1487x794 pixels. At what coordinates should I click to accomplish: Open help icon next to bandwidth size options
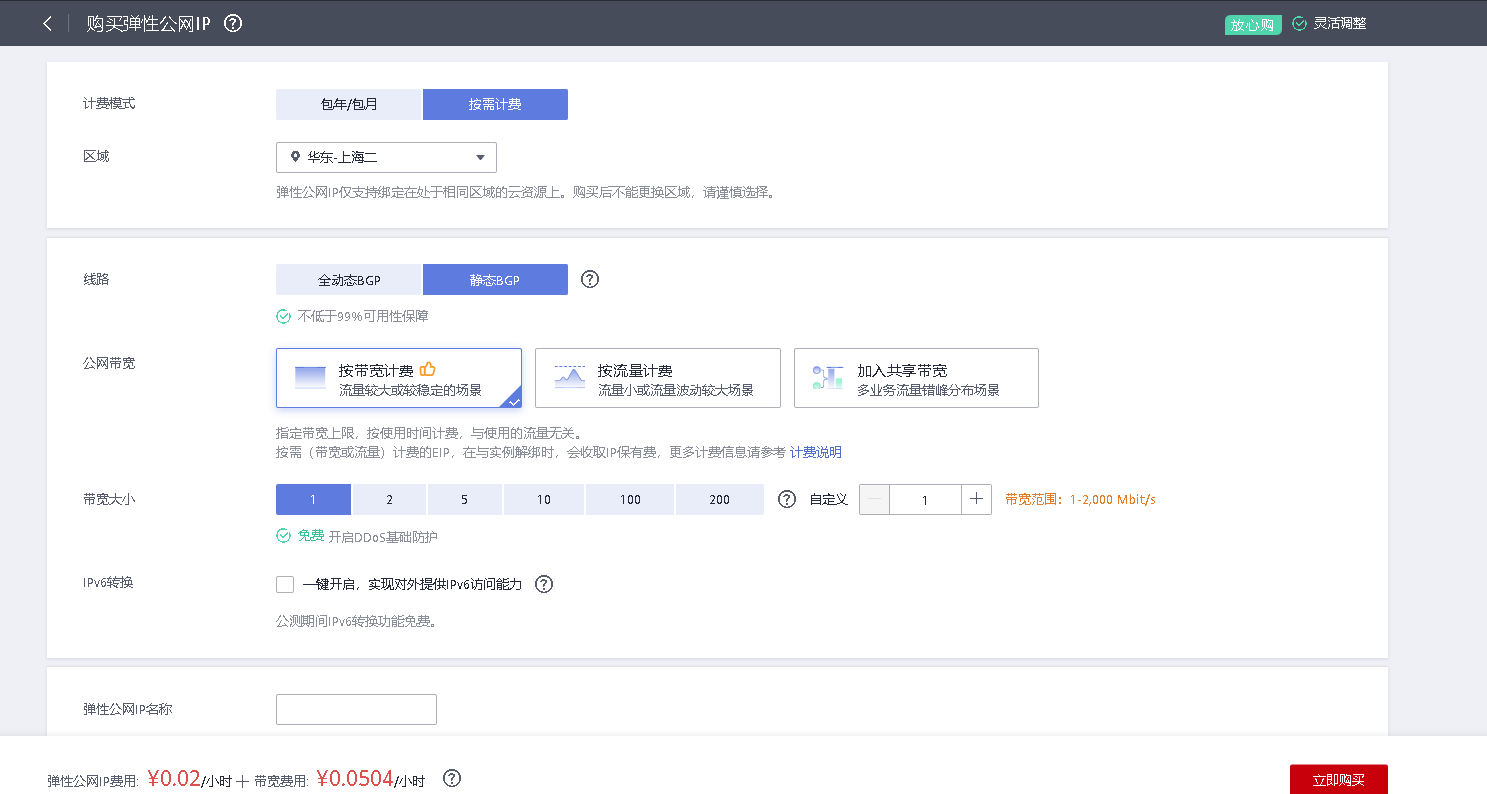pyautogui.click(x=787, y=499)
